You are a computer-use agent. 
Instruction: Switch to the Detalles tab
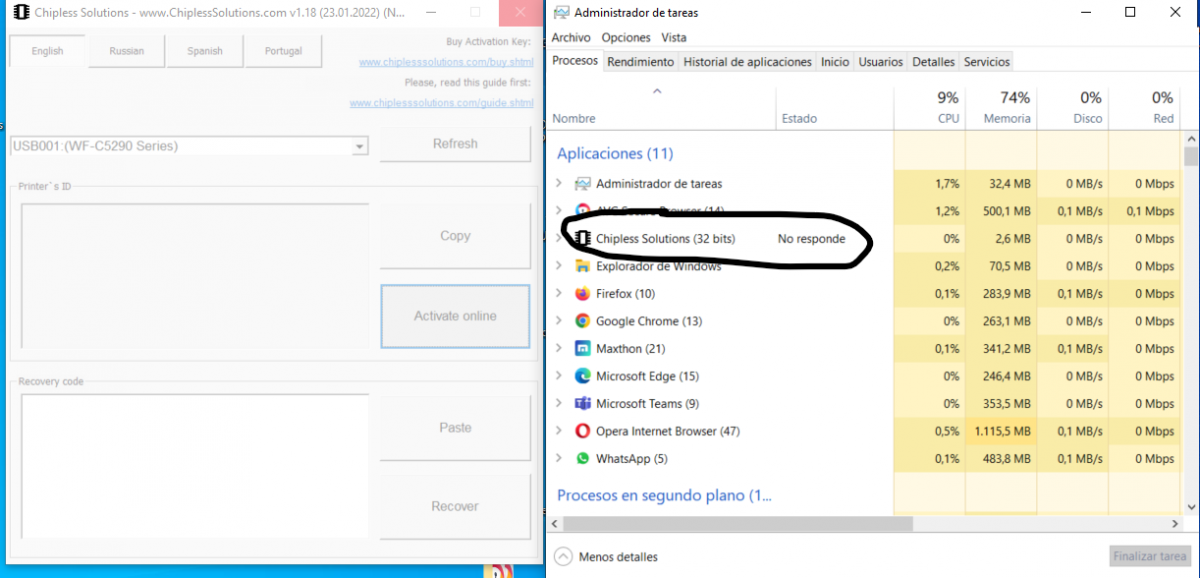click(x=933, y=62)
